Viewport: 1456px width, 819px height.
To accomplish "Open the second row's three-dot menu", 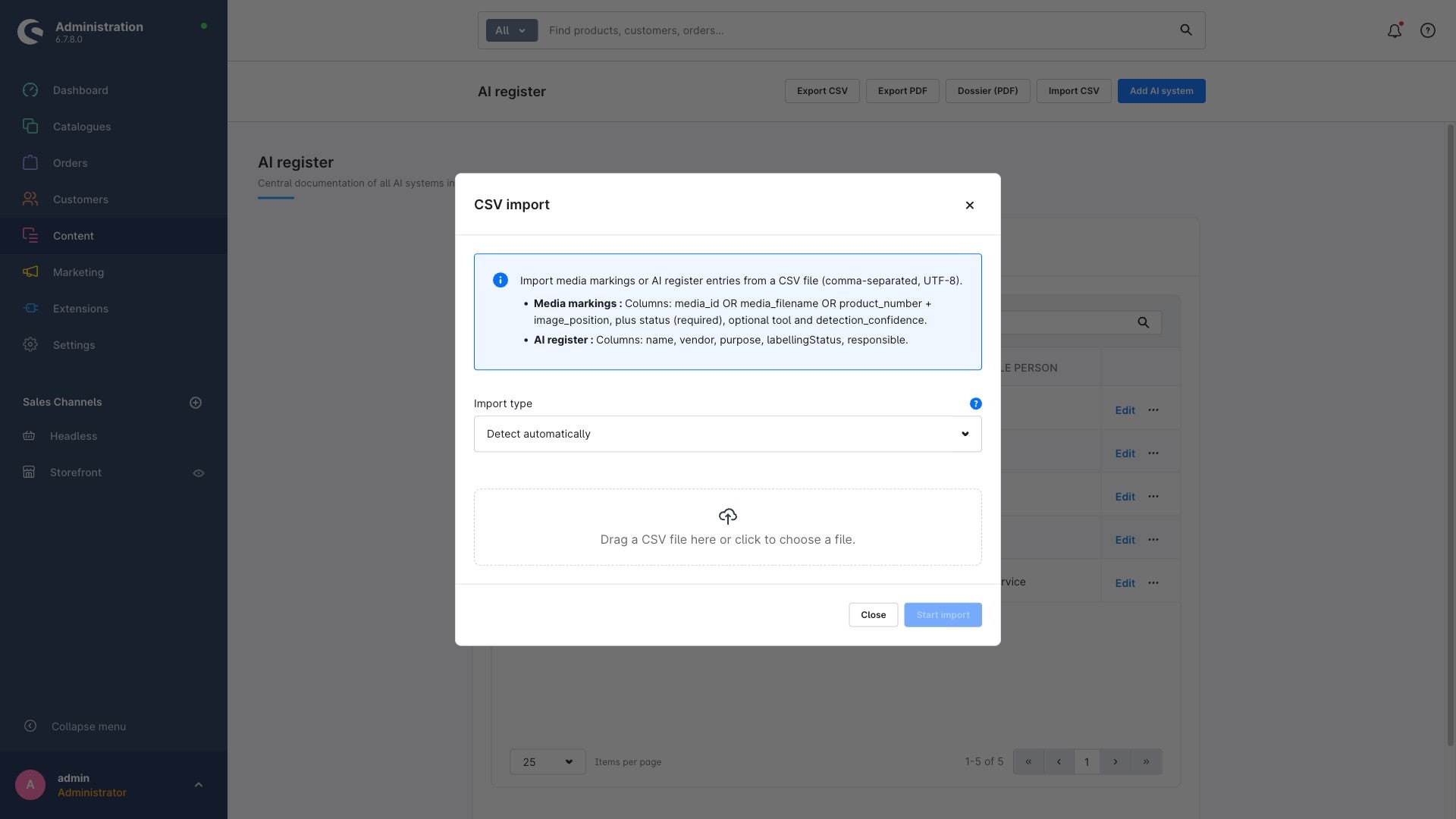I will pos(1153,453).
